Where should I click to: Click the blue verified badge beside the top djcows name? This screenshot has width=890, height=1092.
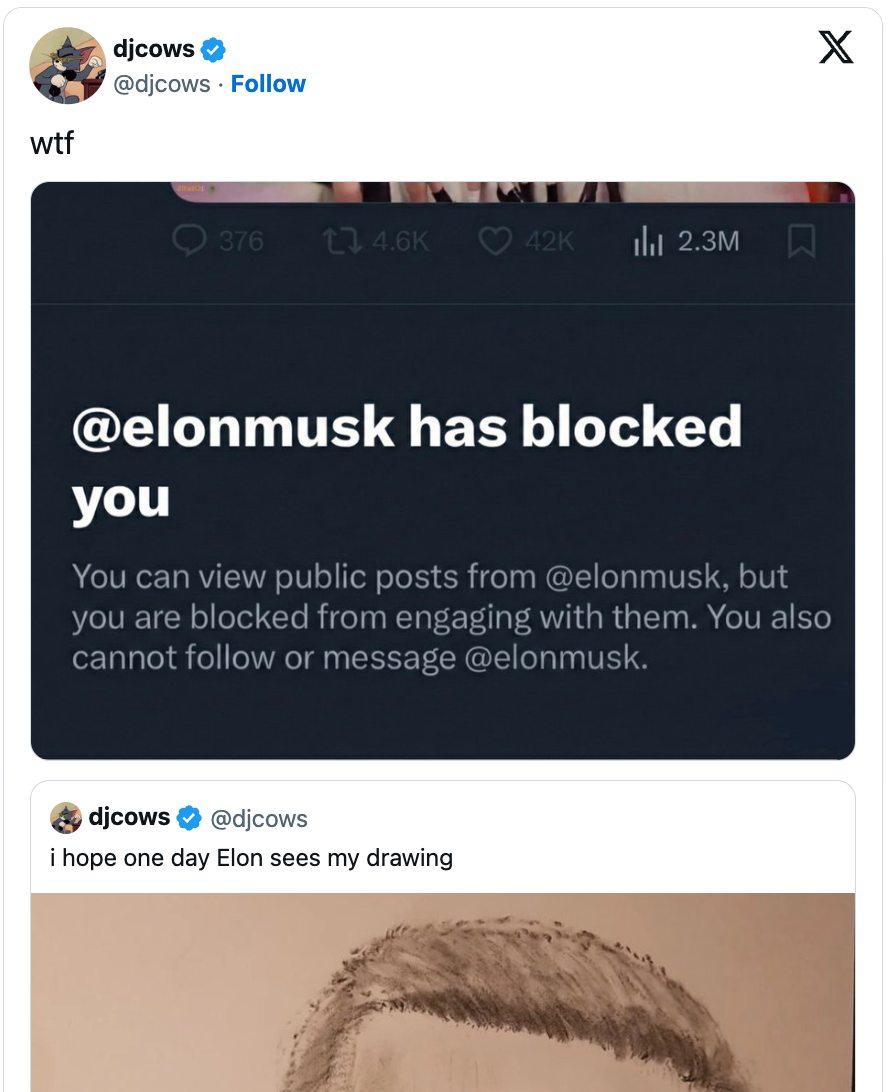(213, 49)
